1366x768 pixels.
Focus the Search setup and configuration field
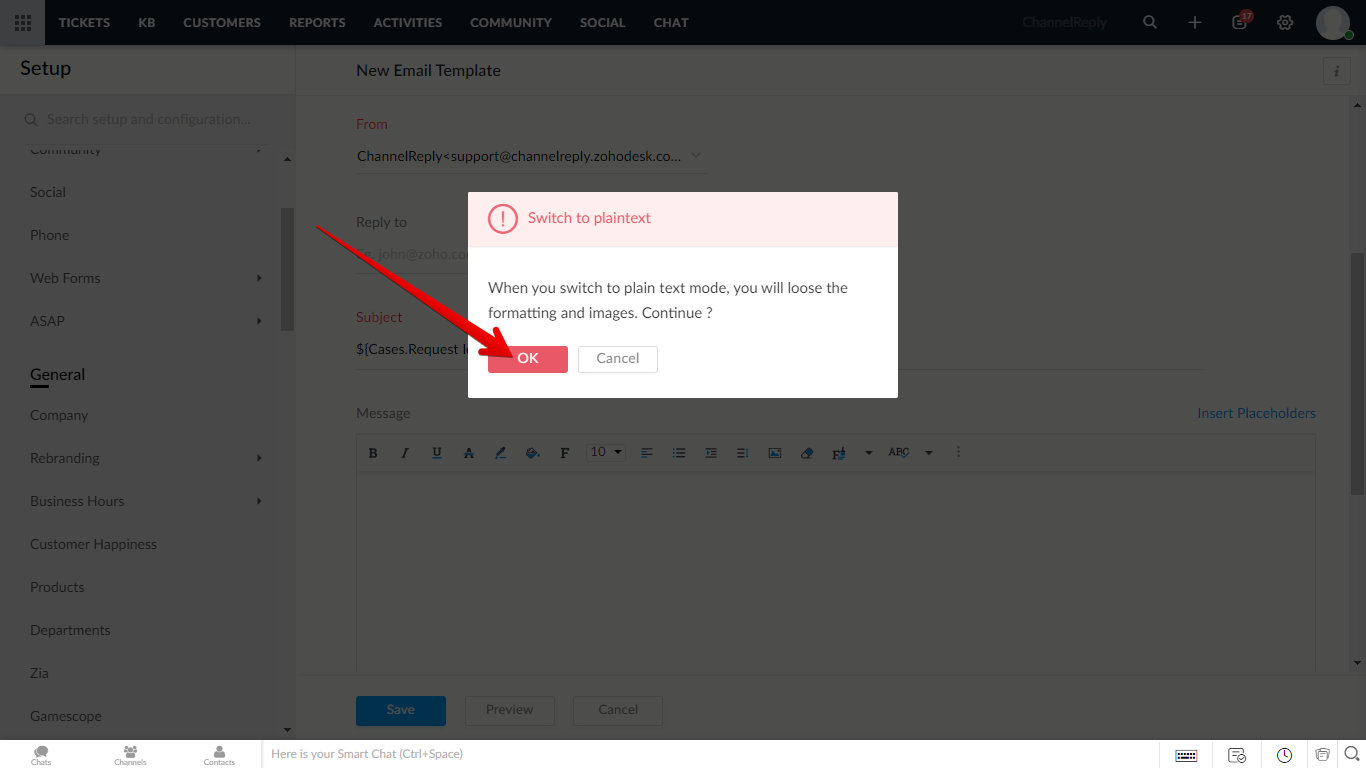tap(148, 119)
